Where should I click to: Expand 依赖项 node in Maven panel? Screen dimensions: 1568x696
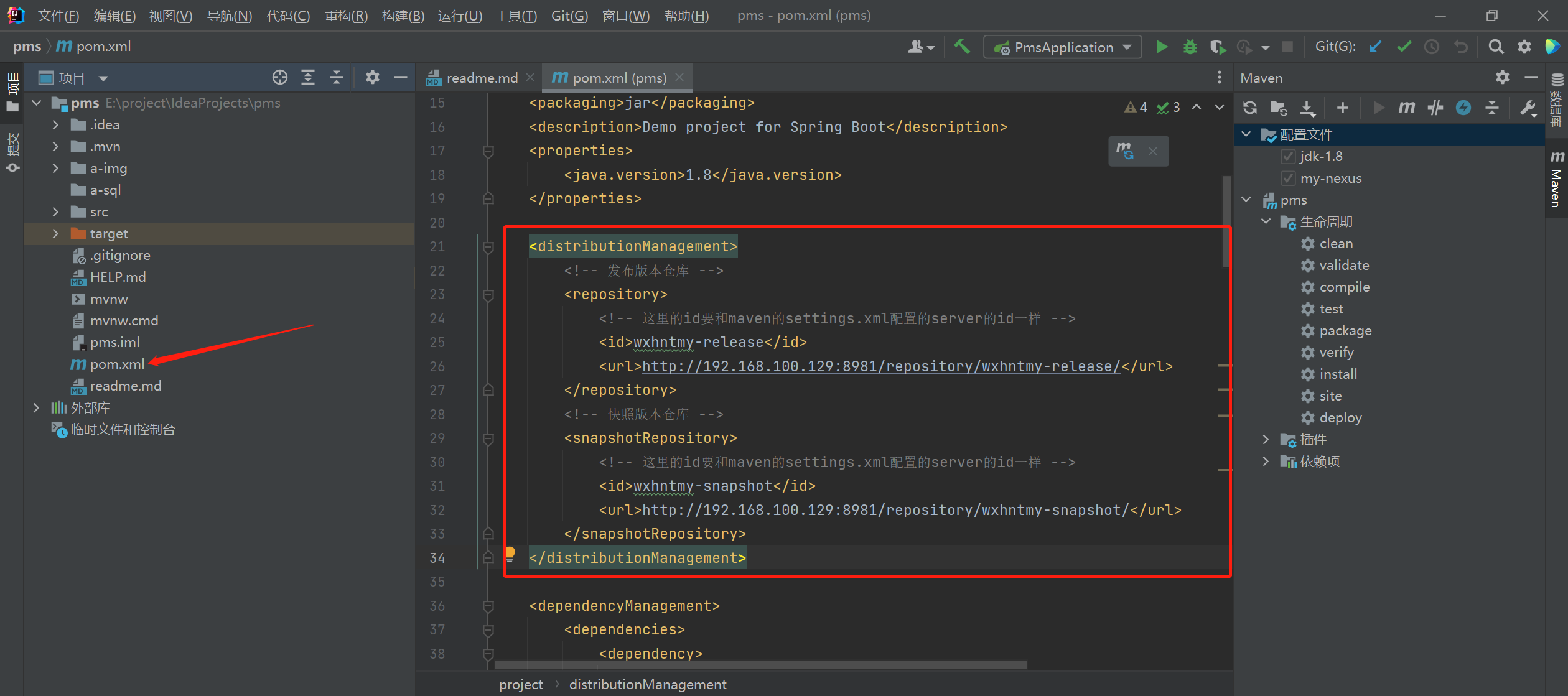point(1266,461)
